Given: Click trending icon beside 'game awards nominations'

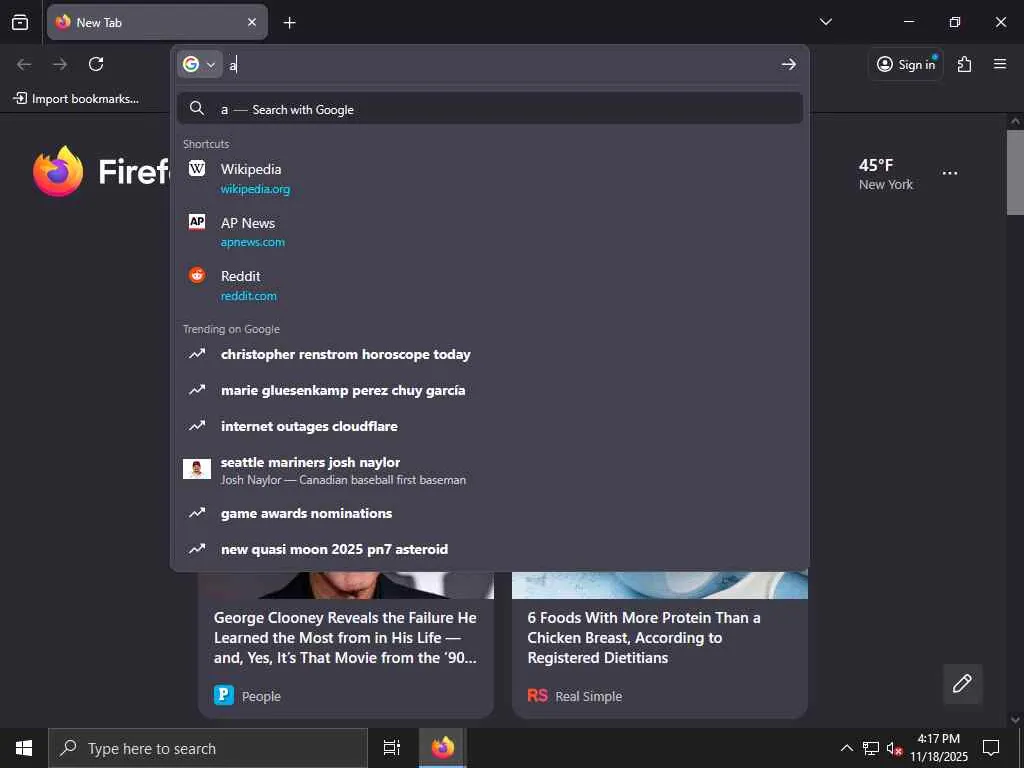Looking at the screenshot, I should pos(197,513).
